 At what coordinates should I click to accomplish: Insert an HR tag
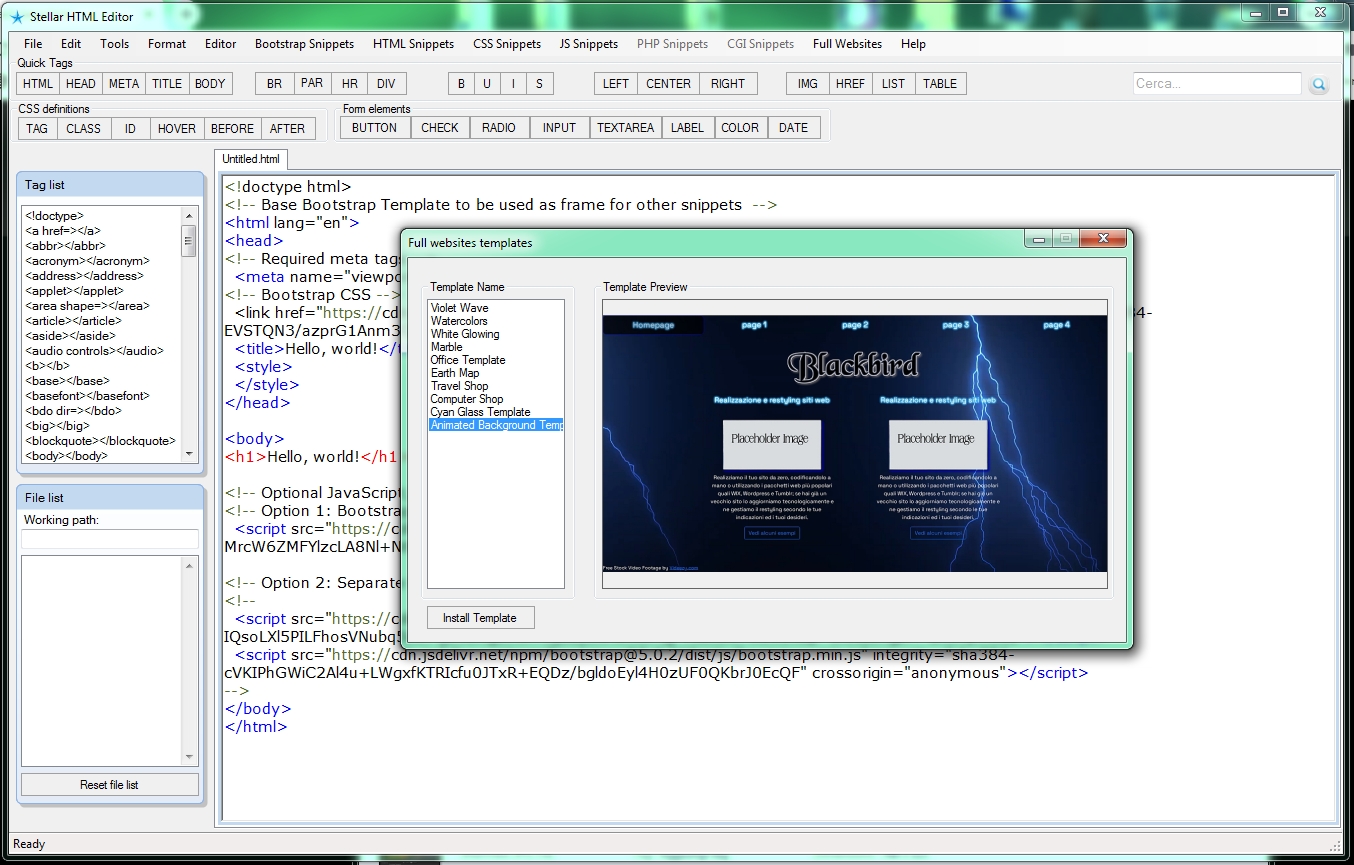coord(349,84)
